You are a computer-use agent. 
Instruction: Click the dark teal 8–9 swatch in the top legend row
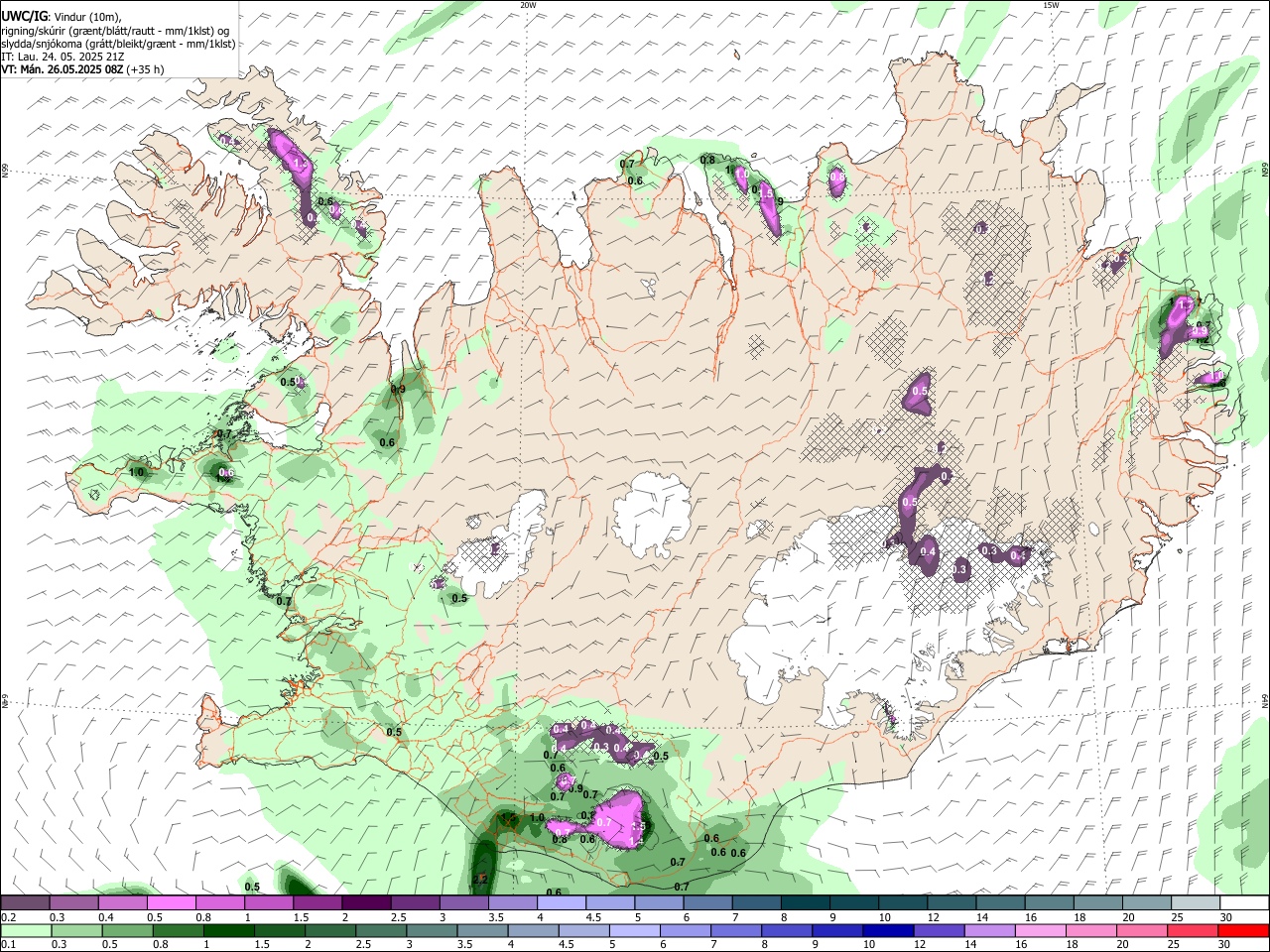(805, 903)
